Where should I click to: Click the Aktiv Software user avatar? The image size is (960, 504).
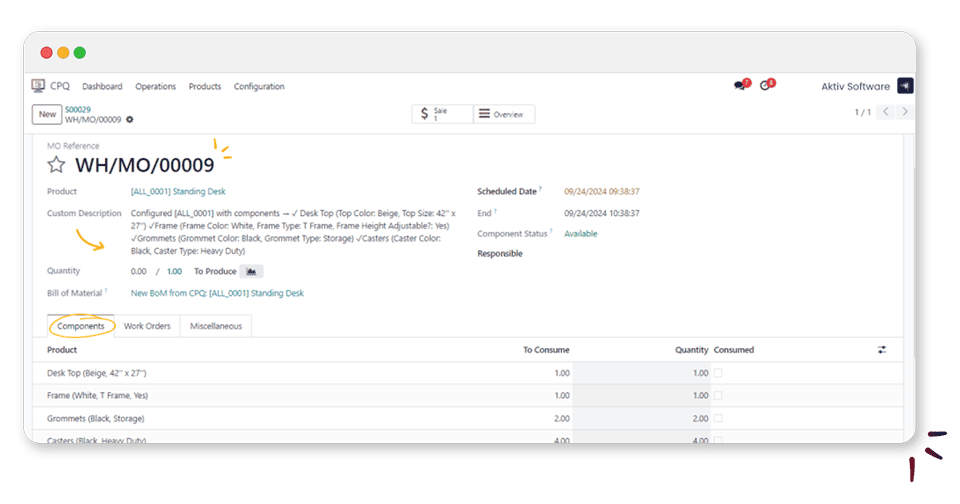[904, 86]
